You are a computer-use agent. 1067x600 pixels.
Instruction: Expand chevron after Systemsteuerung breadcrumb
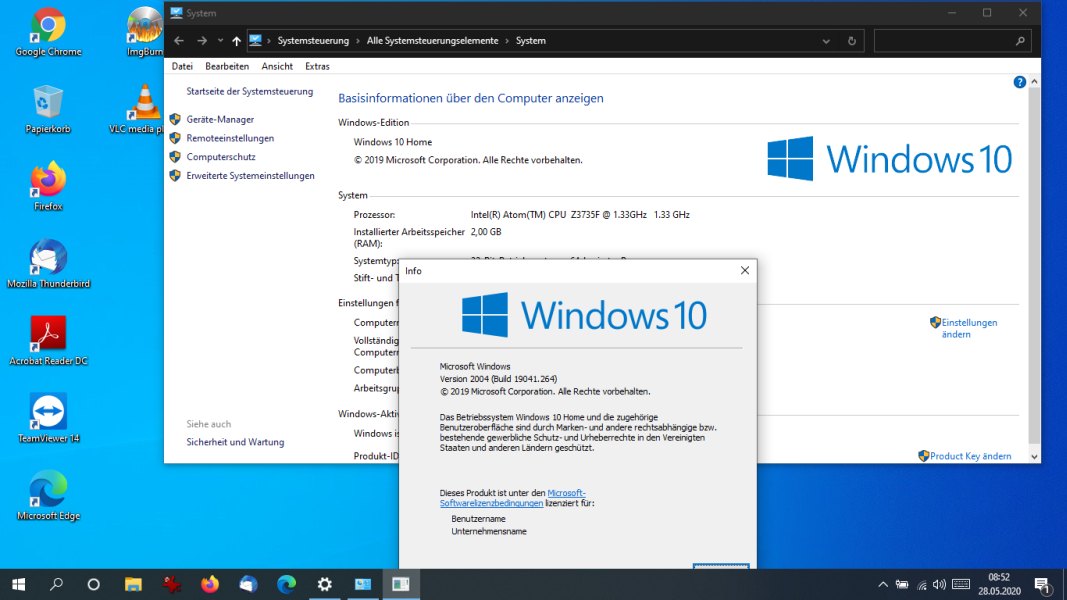click(x=357, y=41)
